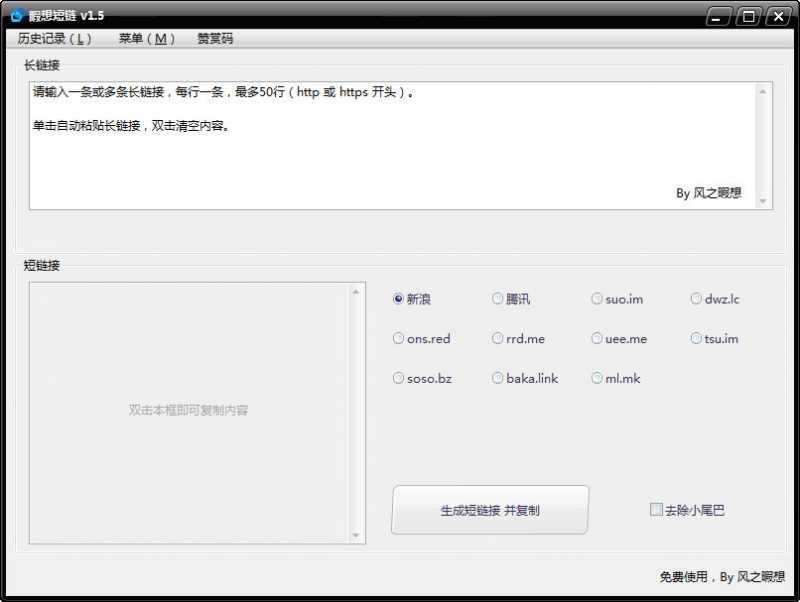Viewport: 800px width, 602px height.
Task: Click the 生成短链接 并复制 button
Action: (490, 509)
